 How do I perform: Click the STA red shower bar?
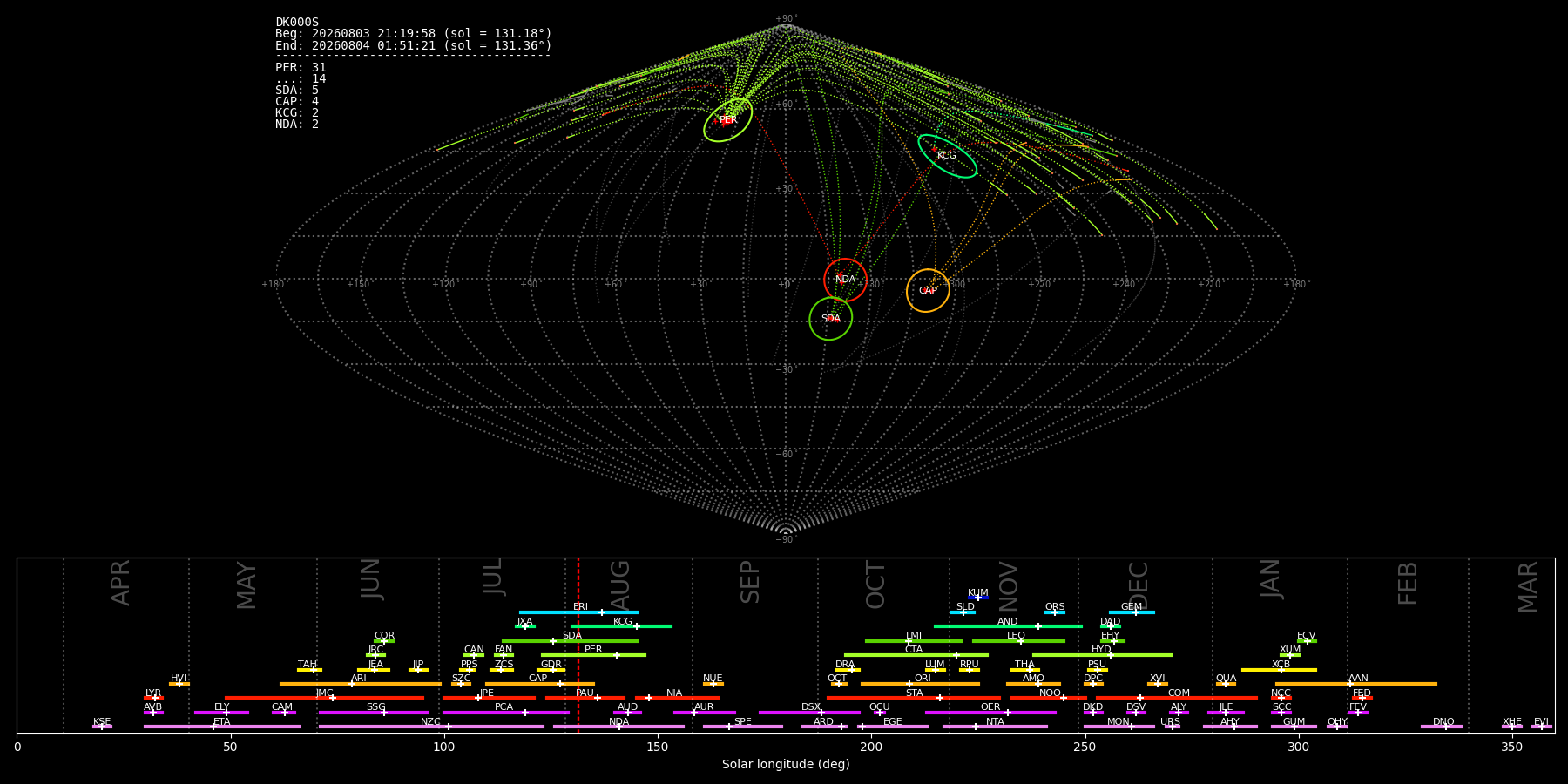coord(914,698)
